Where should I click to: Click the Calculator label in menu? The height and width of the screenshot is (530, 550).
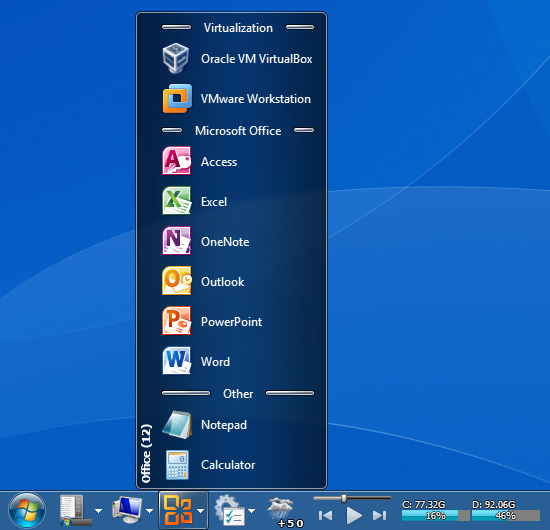[x=228, y=465]
